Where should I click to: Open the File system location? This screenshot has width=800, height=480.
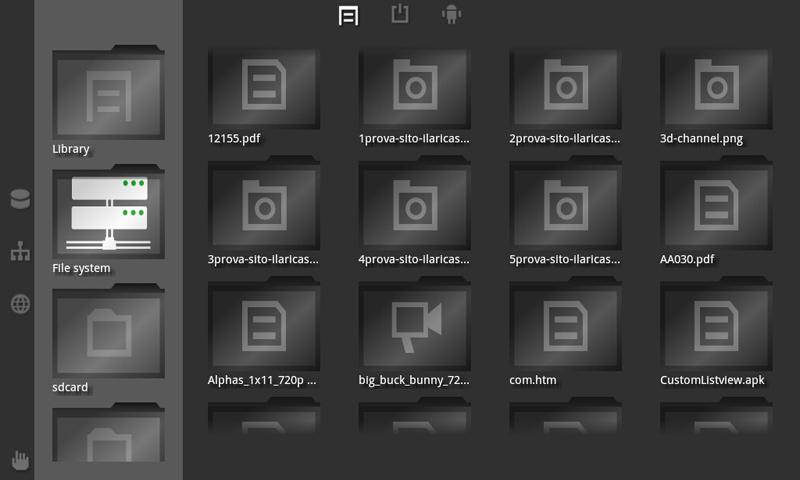[x=108, y=212]
